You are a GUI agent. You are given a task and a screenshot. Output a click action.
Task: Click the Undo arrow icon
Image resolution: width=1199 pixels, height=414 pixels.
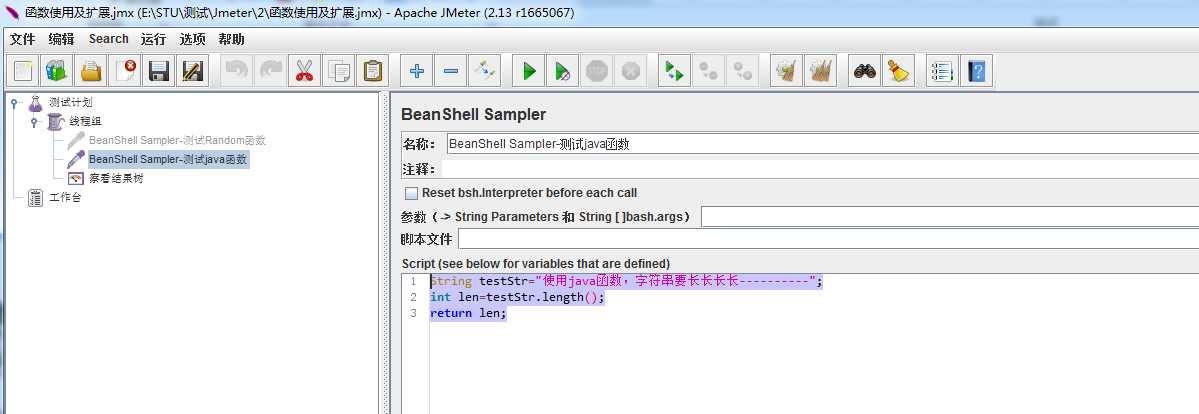point(237,71)
